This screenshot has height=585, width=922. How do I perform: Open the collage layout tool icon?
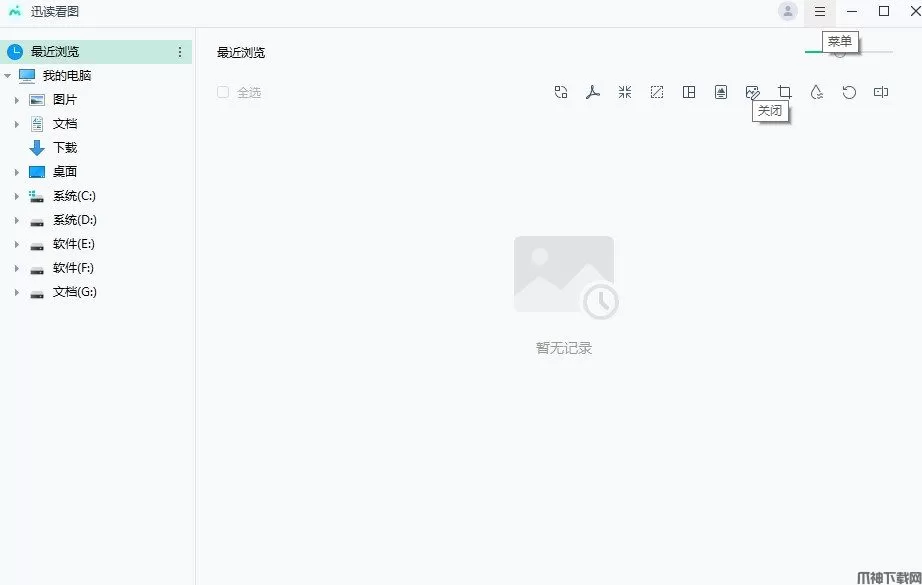coord(689,92)
